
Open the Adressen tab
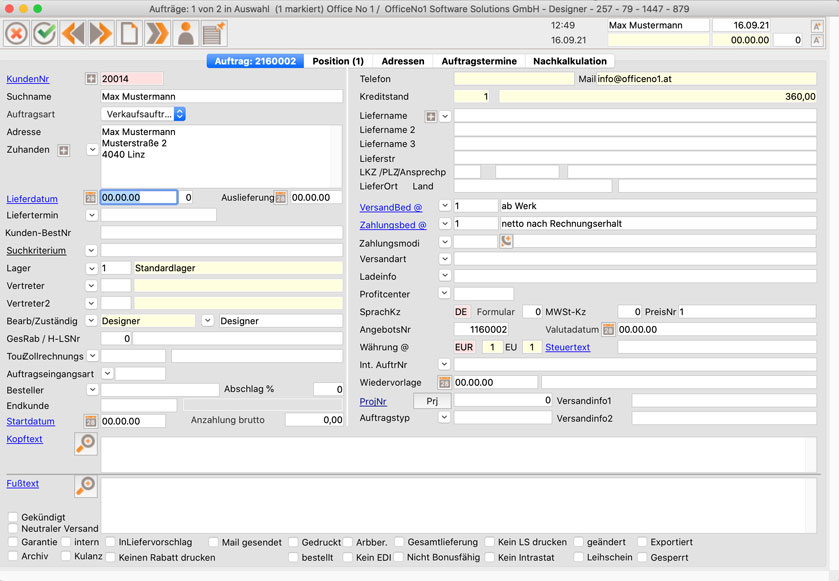403,61
